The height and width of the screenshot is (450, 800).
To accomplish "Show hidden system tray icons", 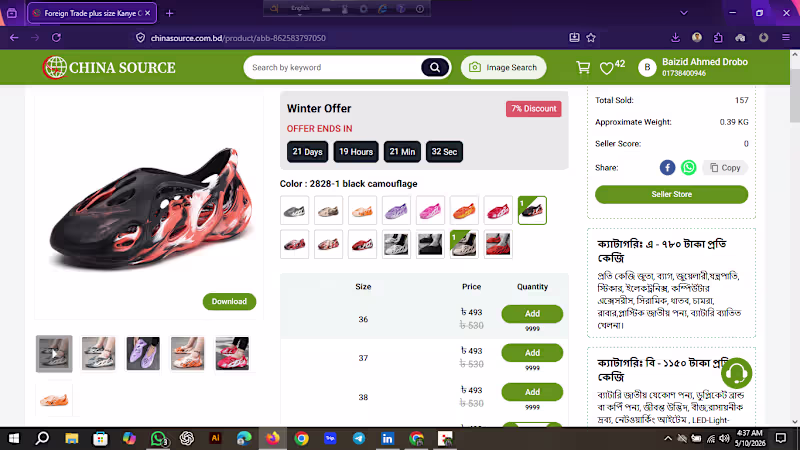I will coord(667,438).
